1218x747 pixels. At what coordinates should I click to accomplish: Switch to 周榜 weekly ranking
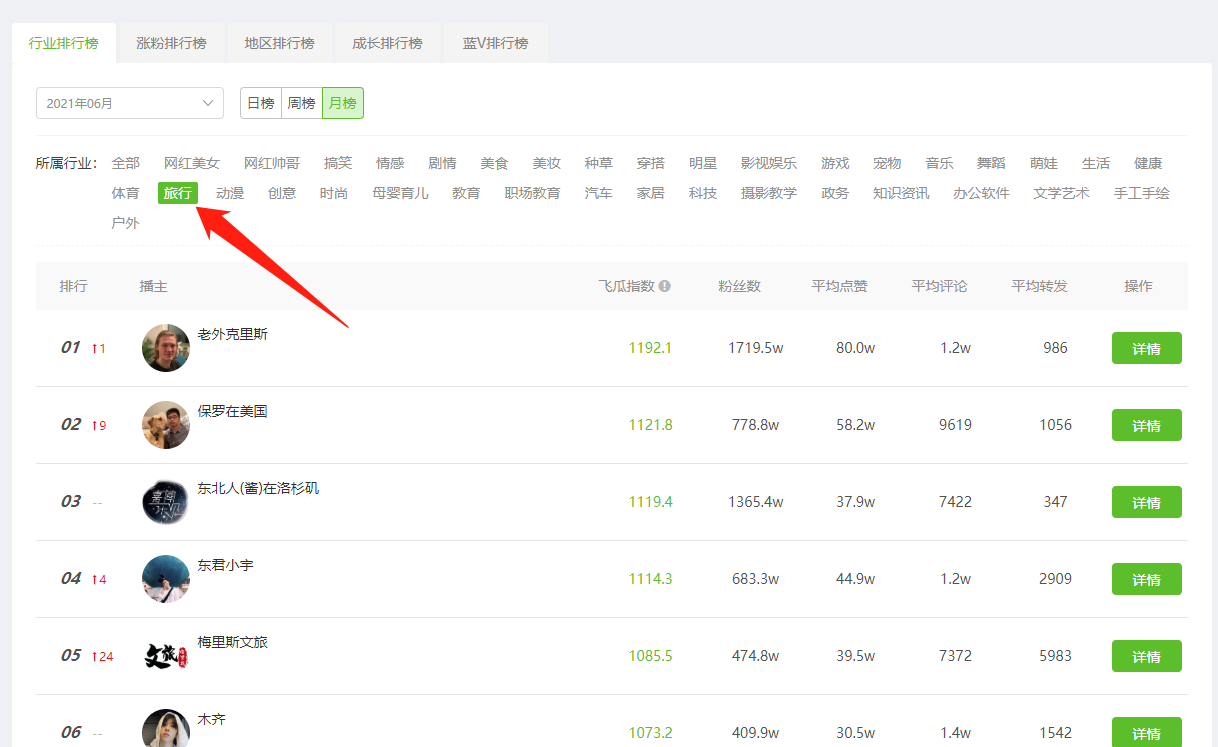(301, 103)
